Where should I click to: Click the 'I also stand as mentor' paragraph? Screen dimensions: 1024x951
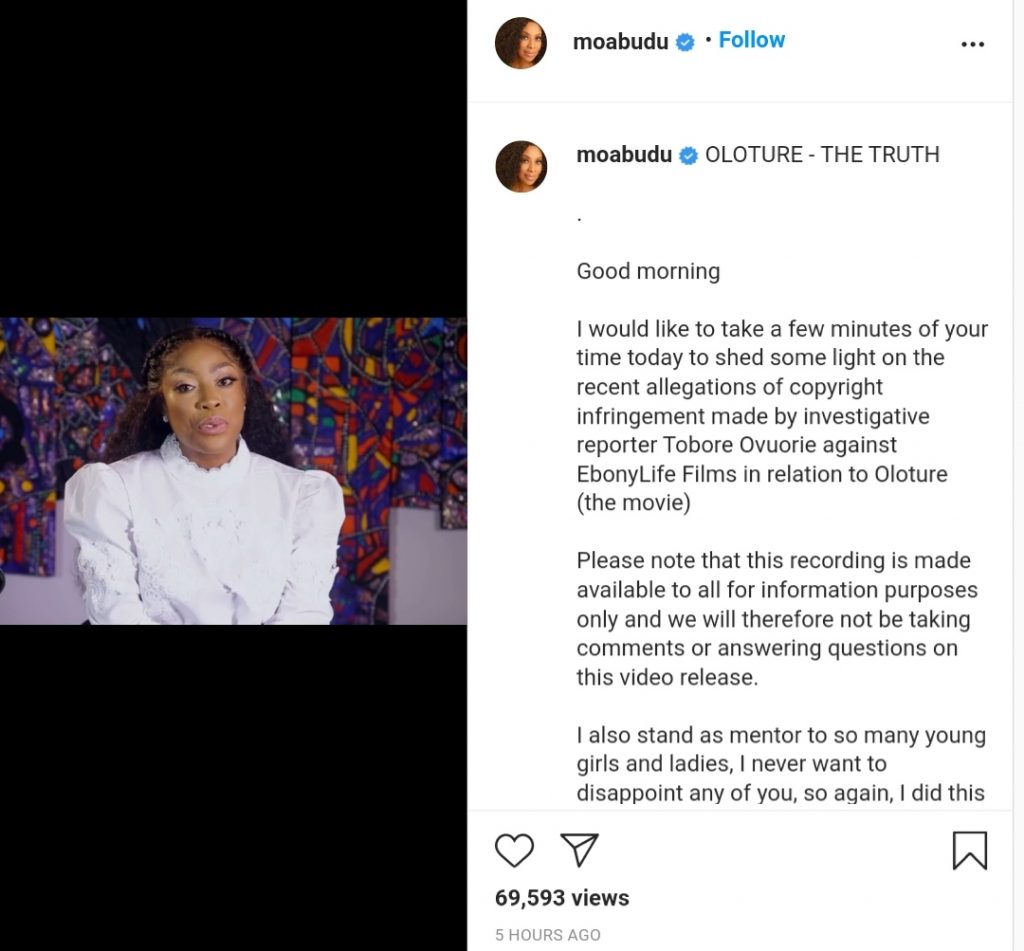pyautogui.click(x=781, y=764)
